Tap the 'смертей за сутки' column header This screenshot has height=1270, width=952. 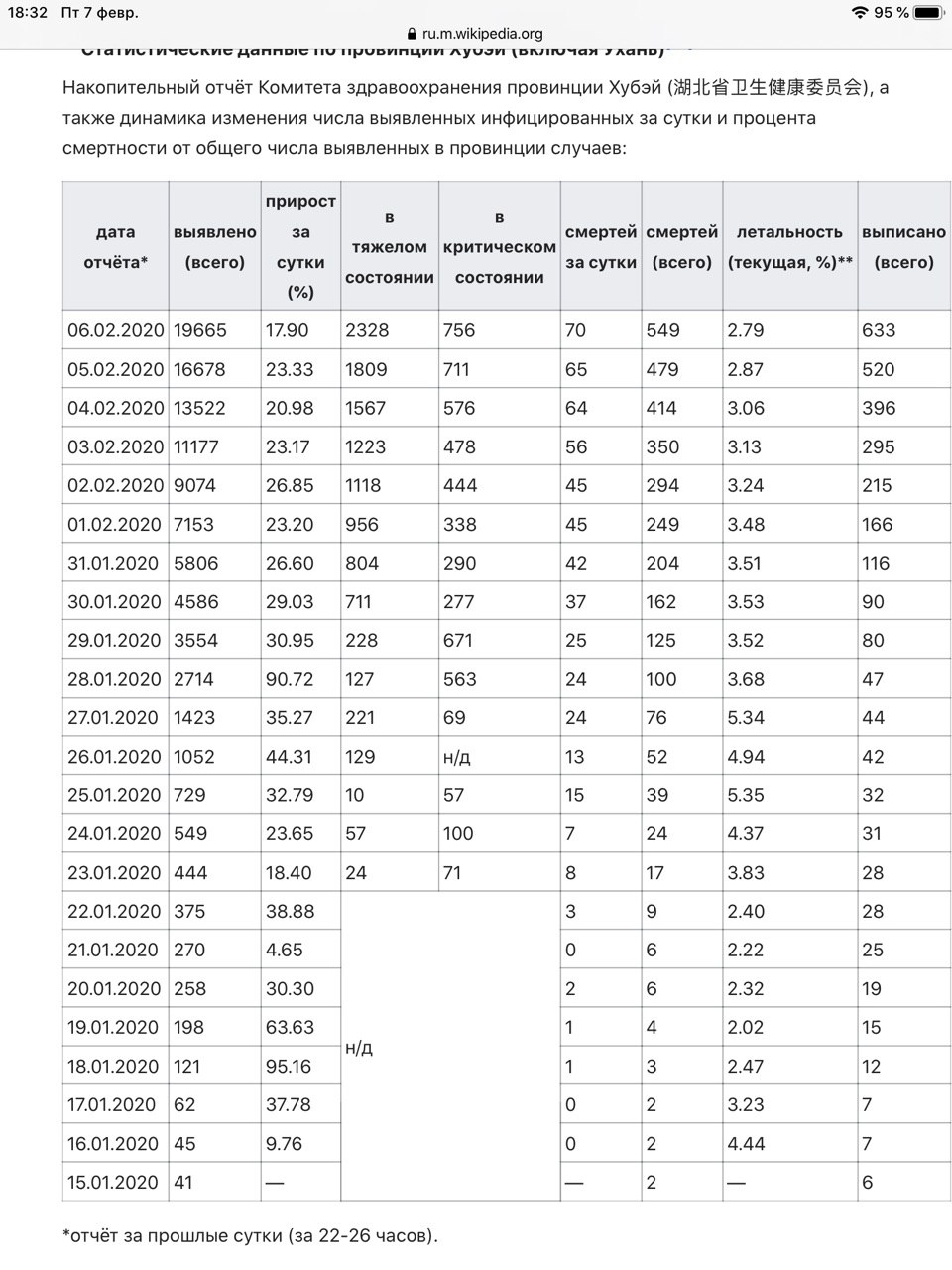tap(601, 247)
